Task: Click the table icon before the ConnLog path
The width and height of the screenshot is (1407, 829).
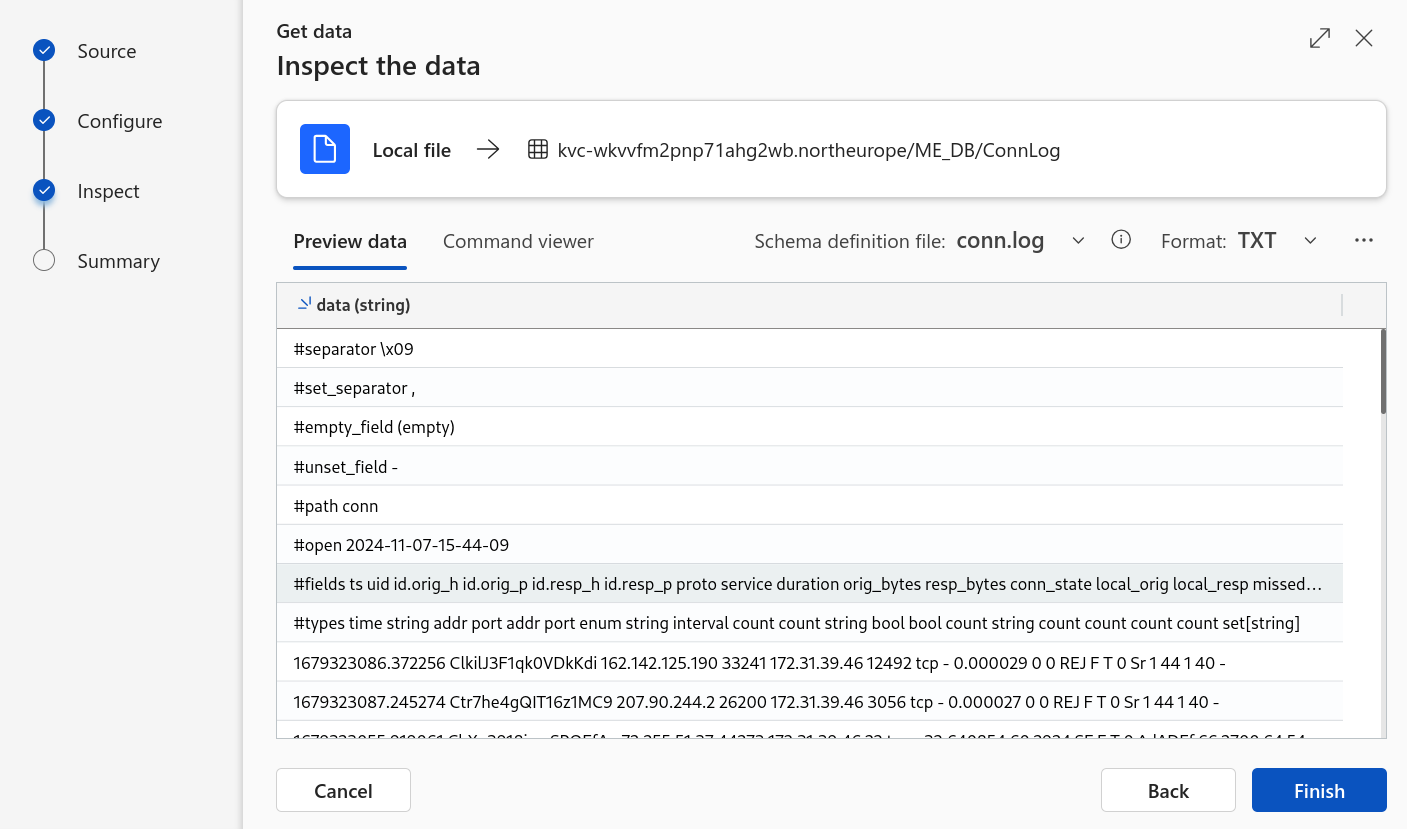Action: point(538,150)
